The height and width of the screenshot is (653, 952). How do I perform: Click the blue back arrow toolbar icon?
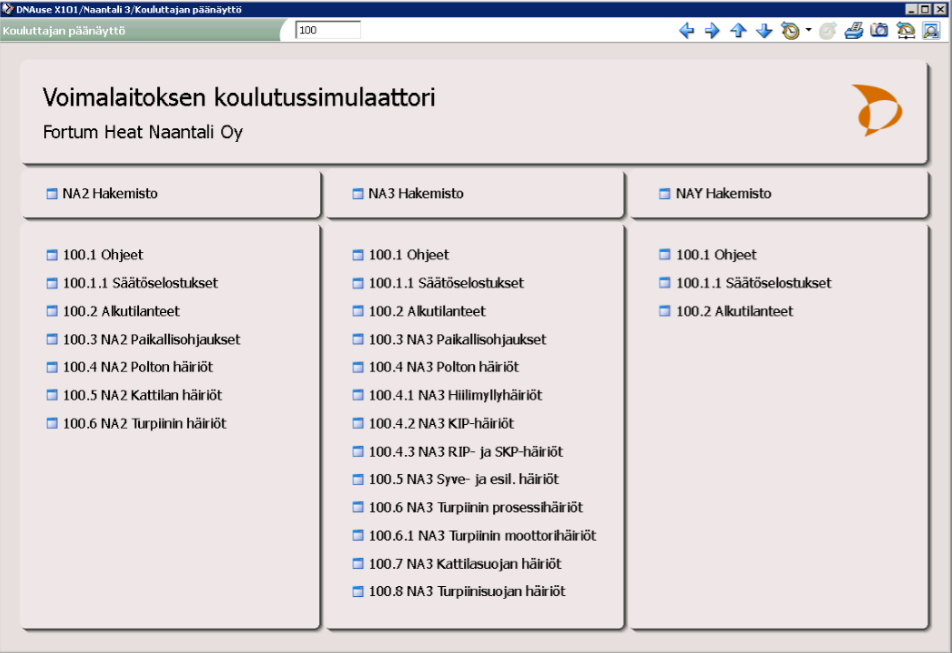pyautogui.click(x=687, y=30)
